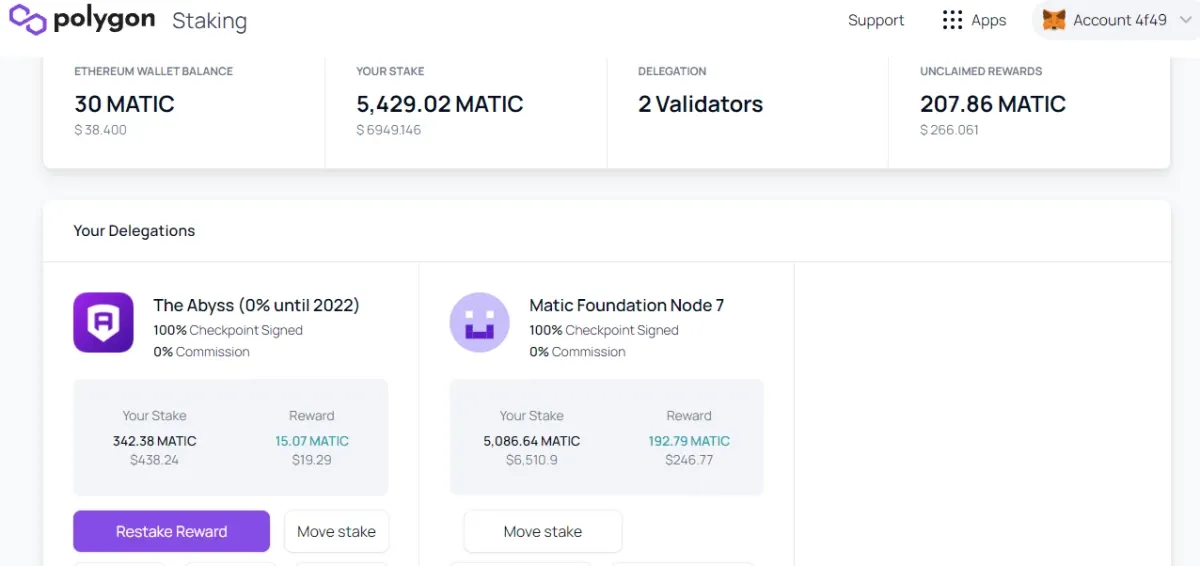Open Account 4f49 wallet menu

pyautogui.click(x=1115, y=20)
